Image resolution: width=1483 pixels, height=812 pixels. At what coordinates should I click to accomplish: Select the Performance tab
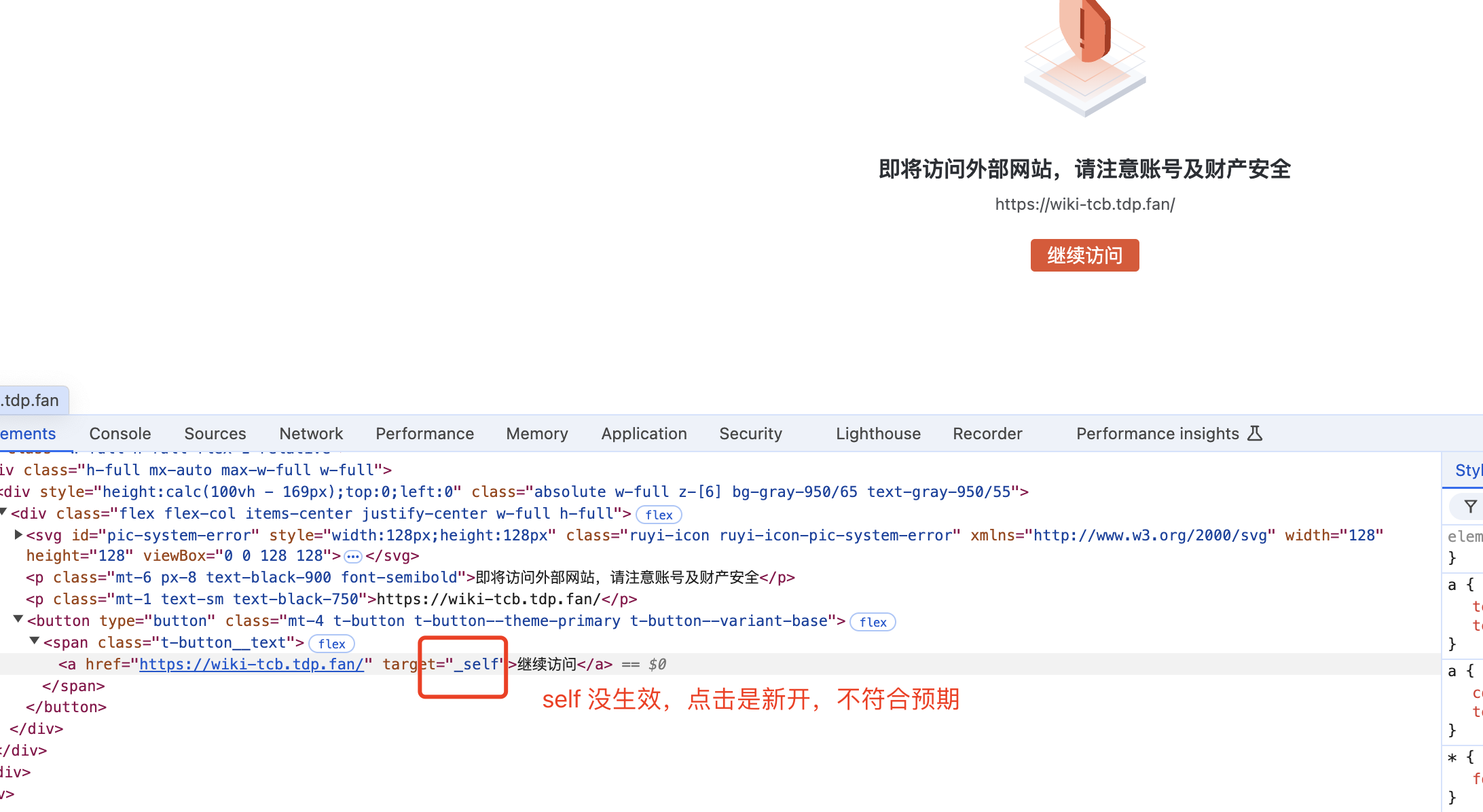pos(424,434)
